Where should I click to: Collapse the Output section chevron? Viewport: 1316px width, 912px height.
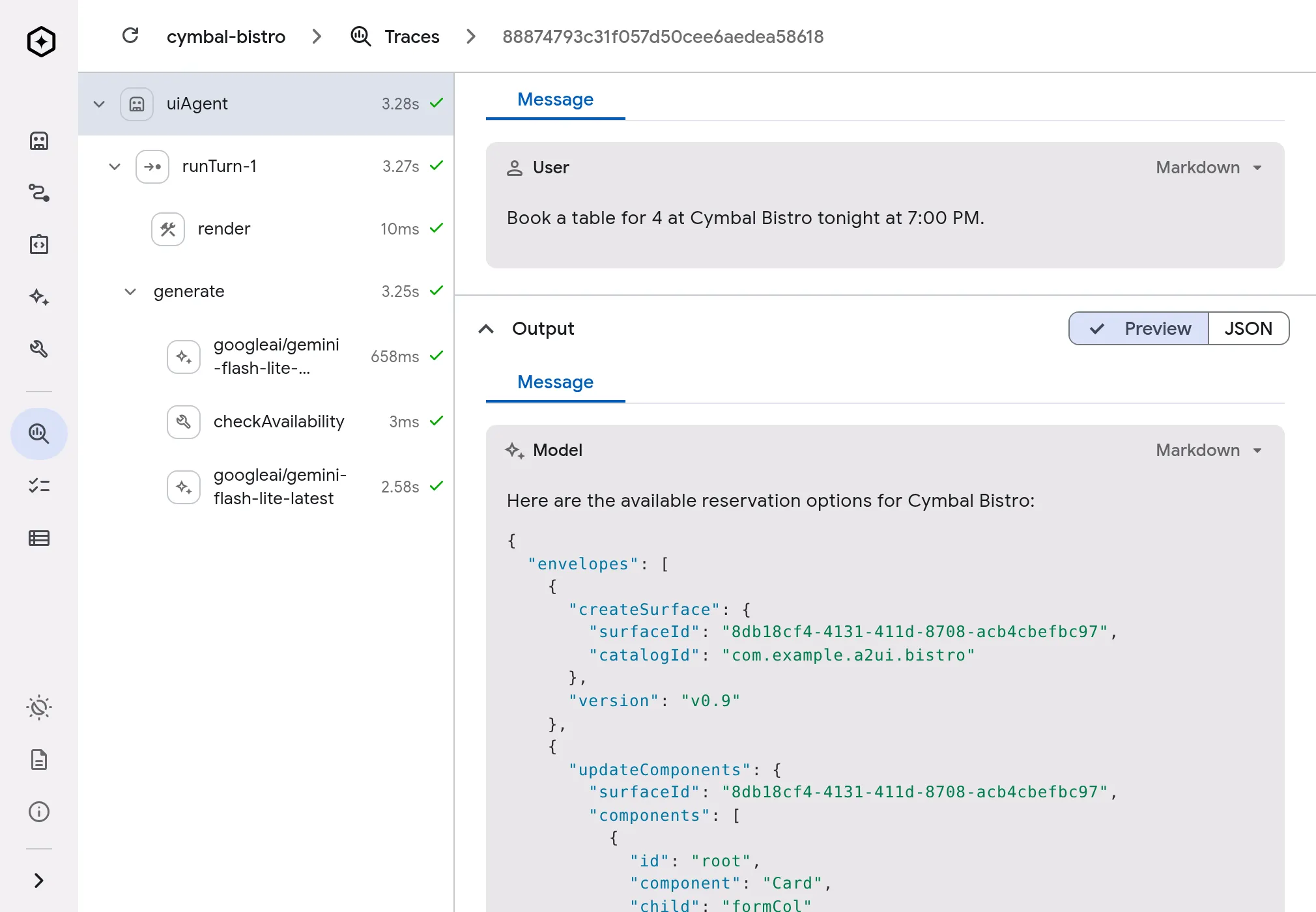click(x=486, y=329)
